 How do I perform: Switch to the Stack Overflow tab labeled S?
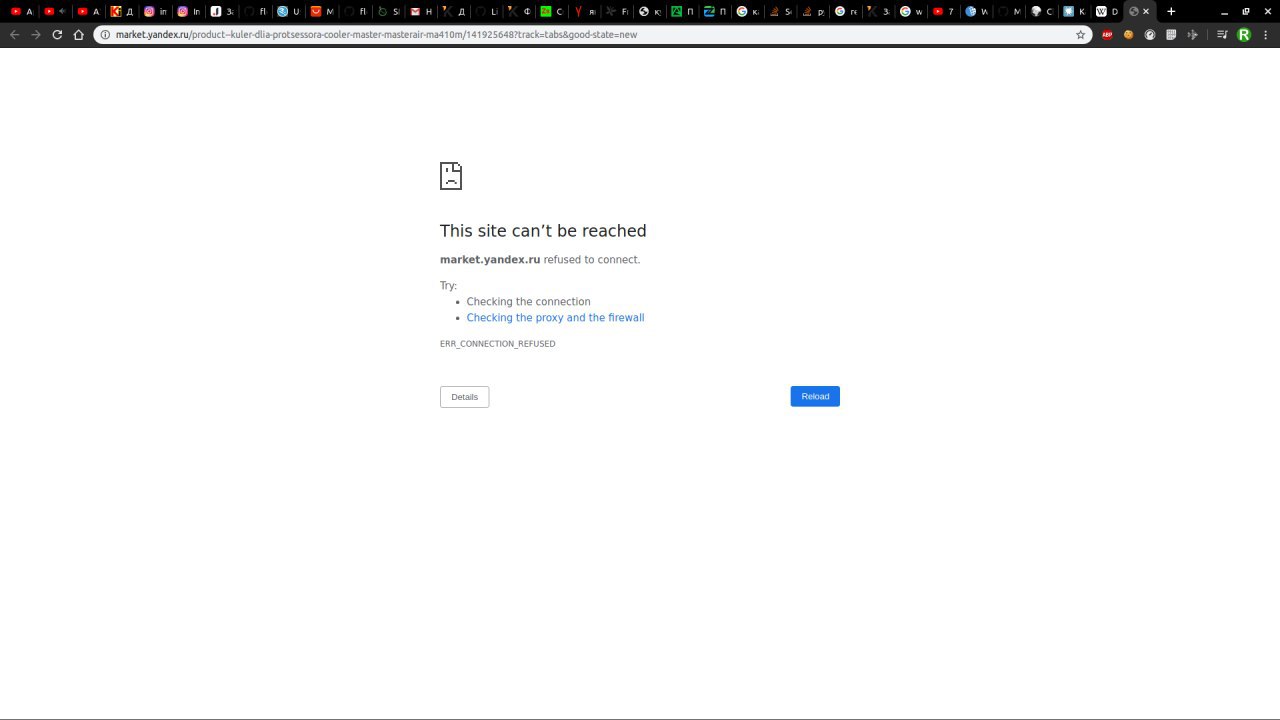click(x=780, y=11)
